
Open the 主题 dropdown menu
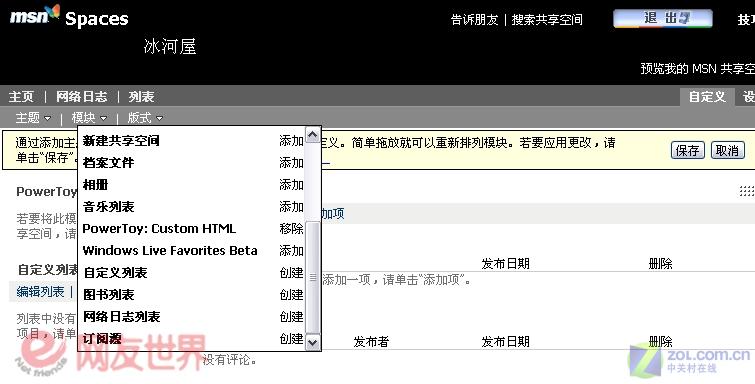point(33,118)
